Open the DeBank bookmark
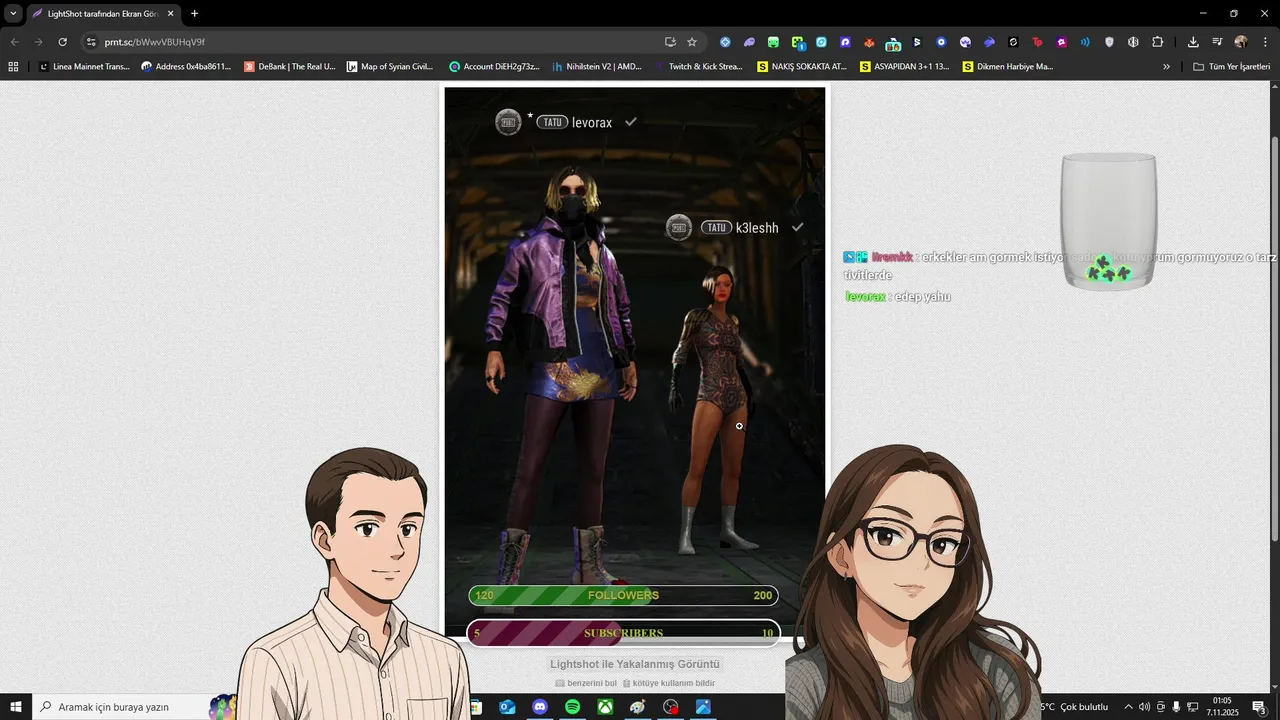Image resolution: width=1280 pixels, height=720 pixels. [x=290, y=67]
